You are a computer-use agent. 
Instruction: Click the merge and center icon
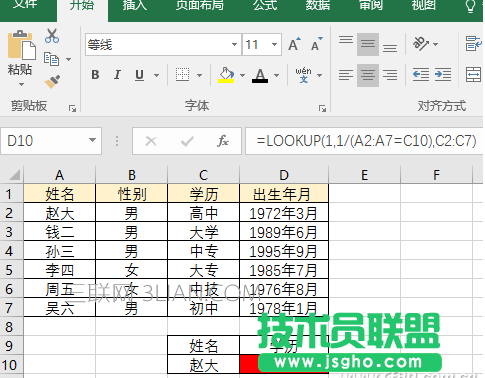(x=473, y=75)
